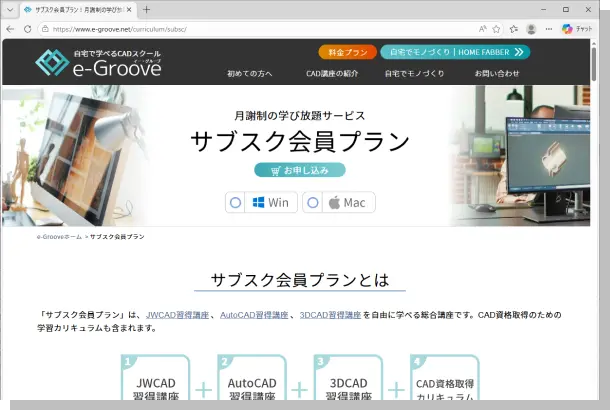Open the 料金プラン orange button

[347, 52]
